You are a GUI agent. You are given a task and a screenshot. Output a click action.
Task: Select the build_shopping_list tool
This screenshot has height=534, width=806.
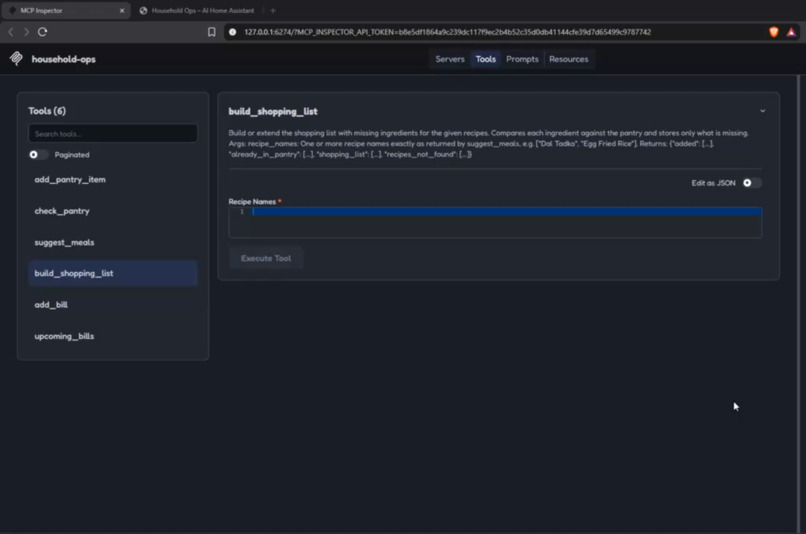coord(113,273)
